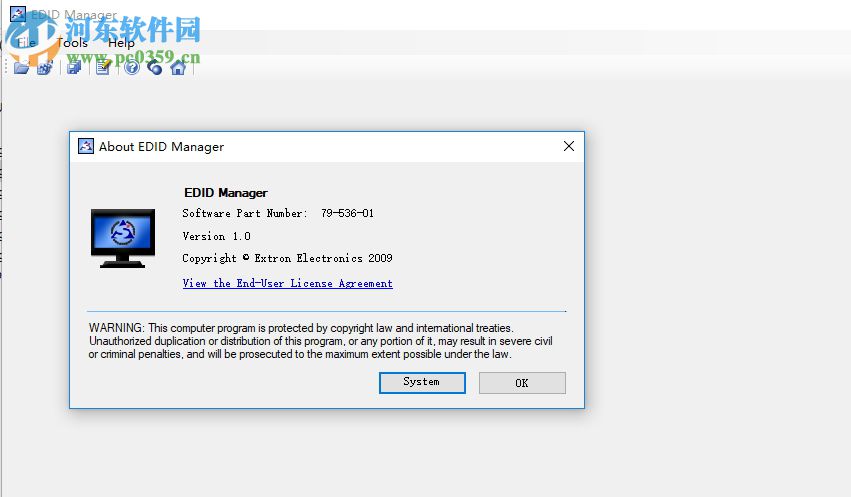Click OK to dismiss About dialog

coord(522,383)
